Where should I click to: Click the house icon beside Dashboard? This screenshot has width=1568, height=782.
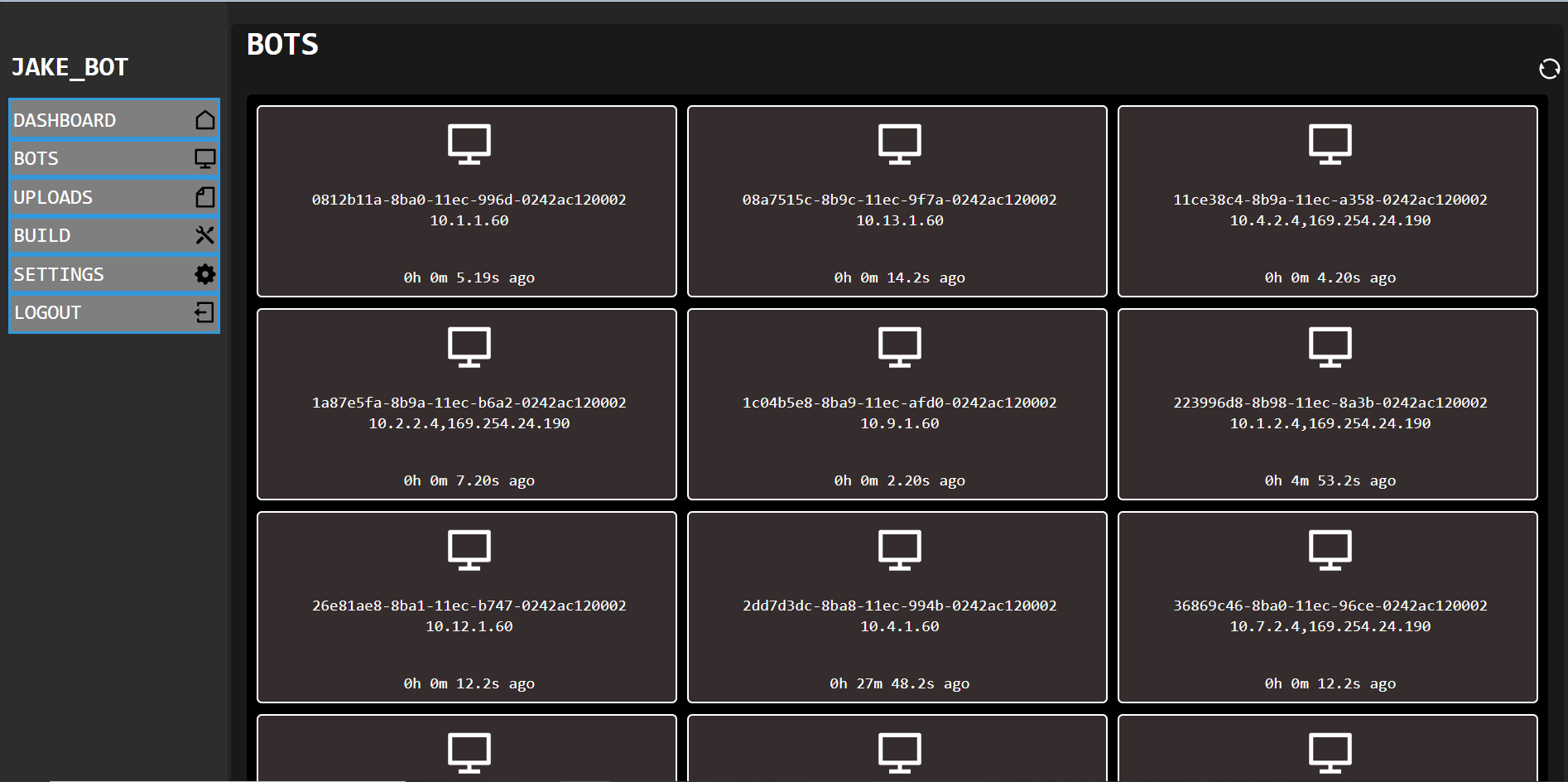[x=204, y=120]
